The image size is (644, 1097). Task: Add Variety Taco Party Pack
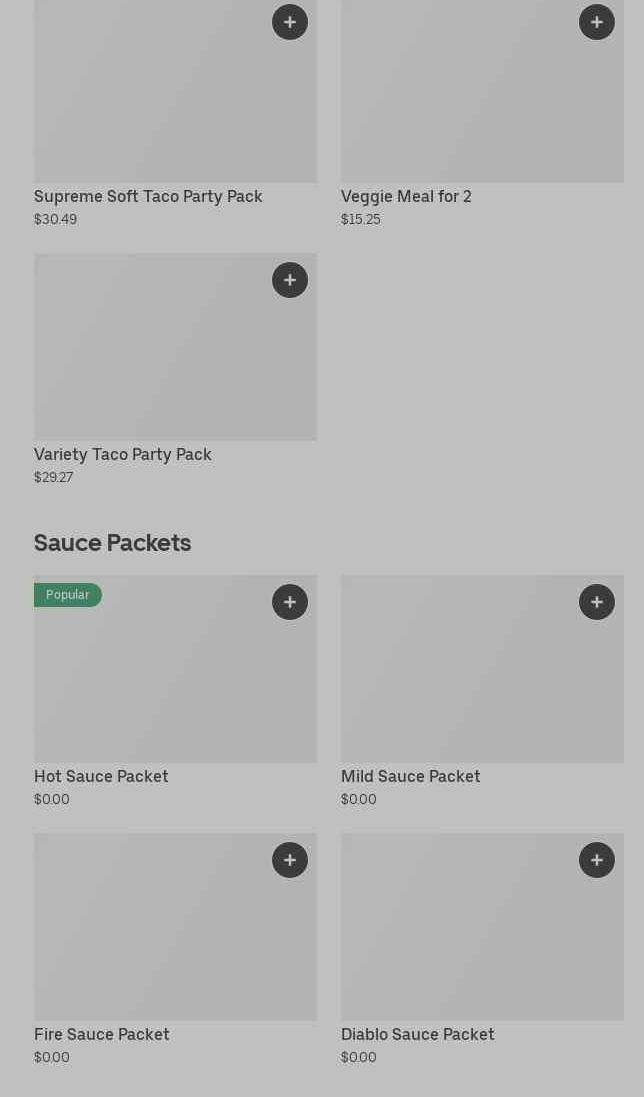click(x=290, y=280)
